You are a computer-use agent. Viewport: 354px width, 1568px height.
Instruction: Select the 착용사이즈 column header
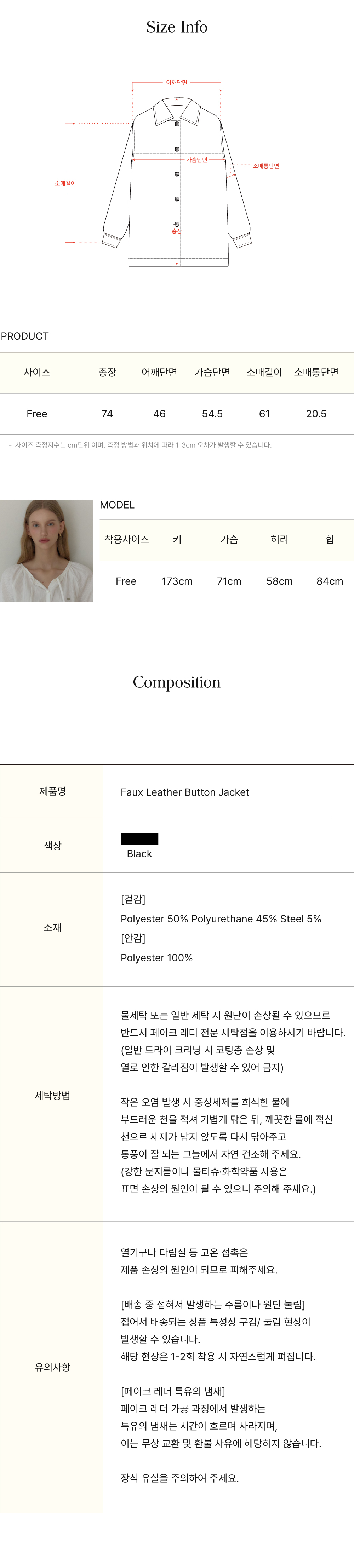point(126,539)
